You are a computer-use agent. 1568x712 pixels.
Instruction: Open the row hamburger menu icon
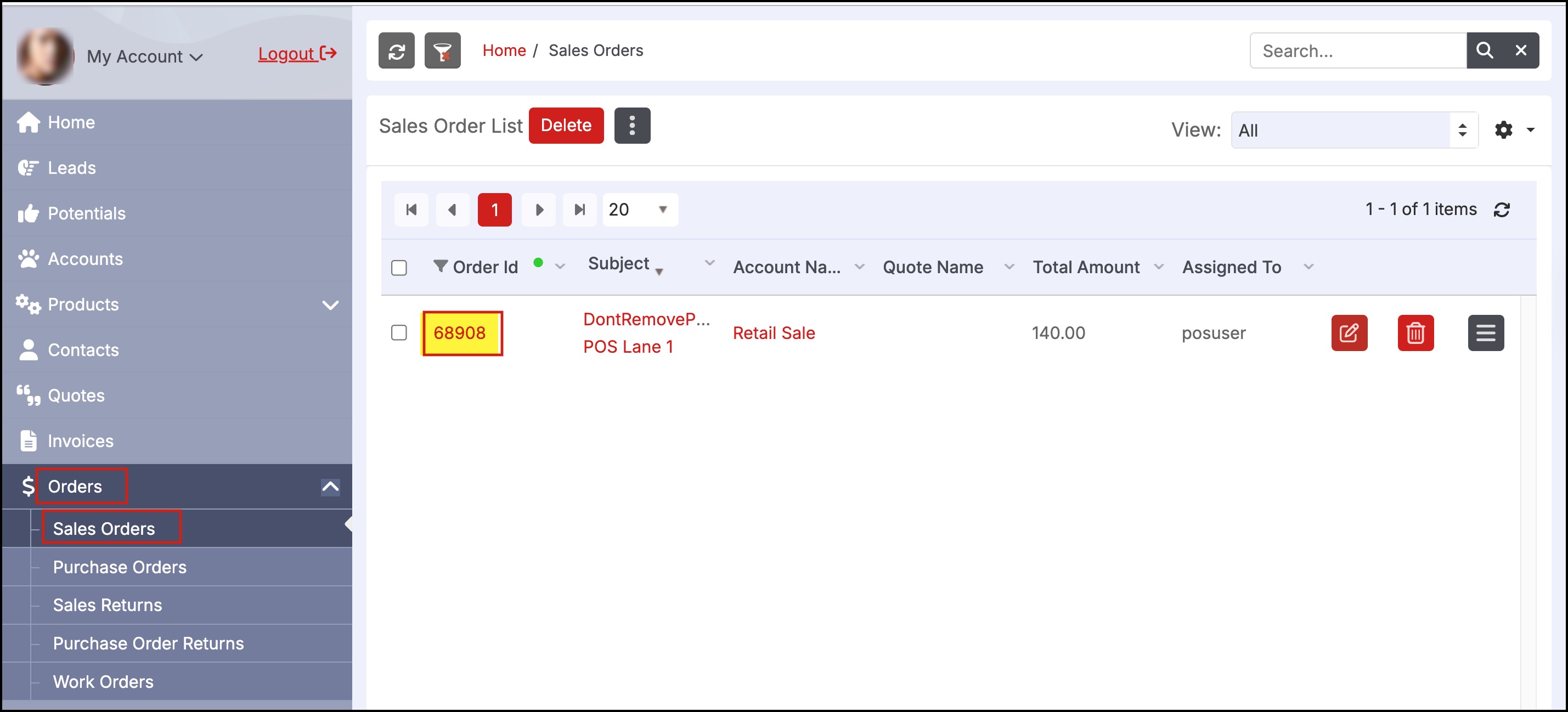(x=1485, y=333)
